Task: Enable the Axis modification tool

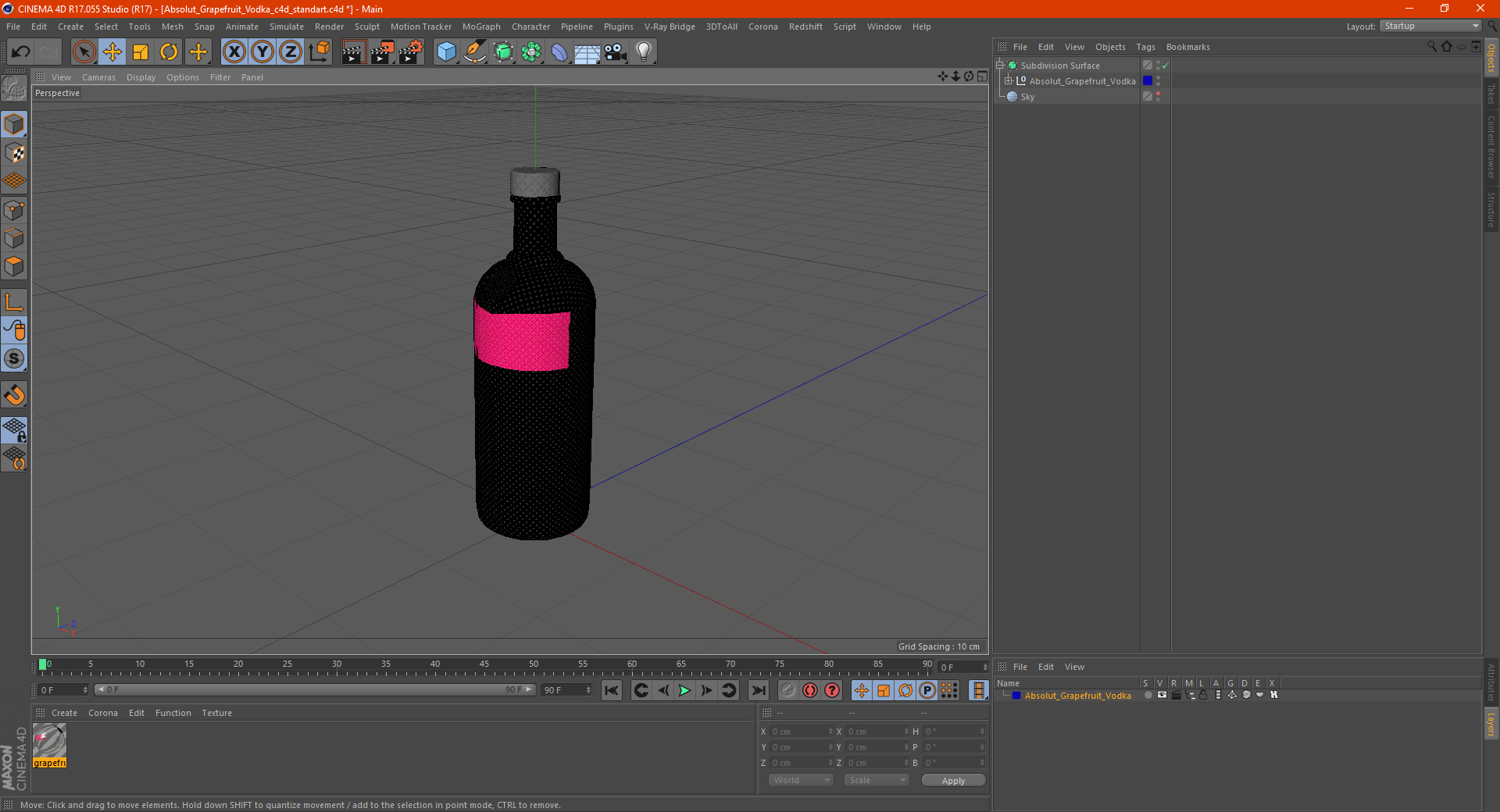Action: [x=15, y=302]
